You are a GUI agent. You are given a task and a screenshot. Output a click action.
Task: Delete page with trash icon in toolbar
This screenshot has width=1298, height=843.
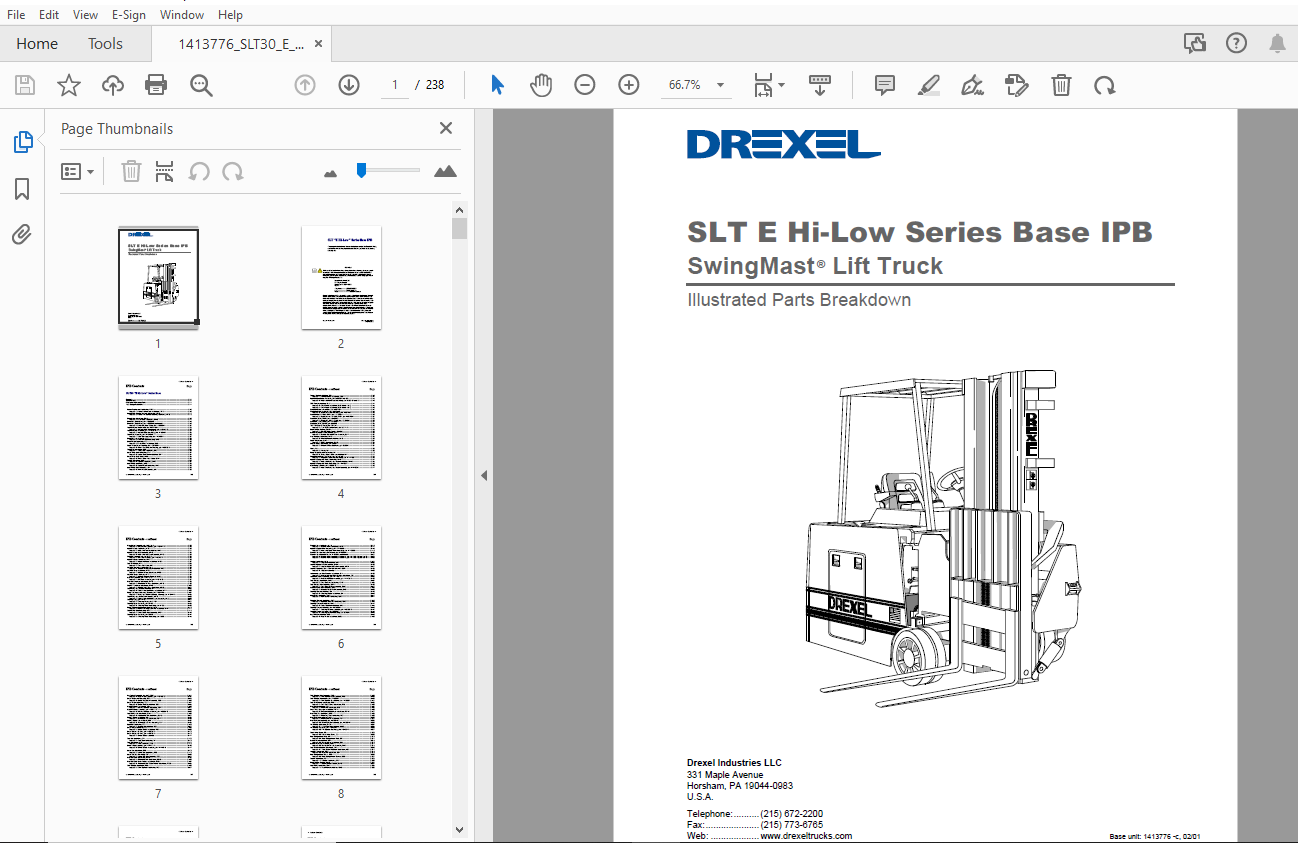(x=1061, y=85)
